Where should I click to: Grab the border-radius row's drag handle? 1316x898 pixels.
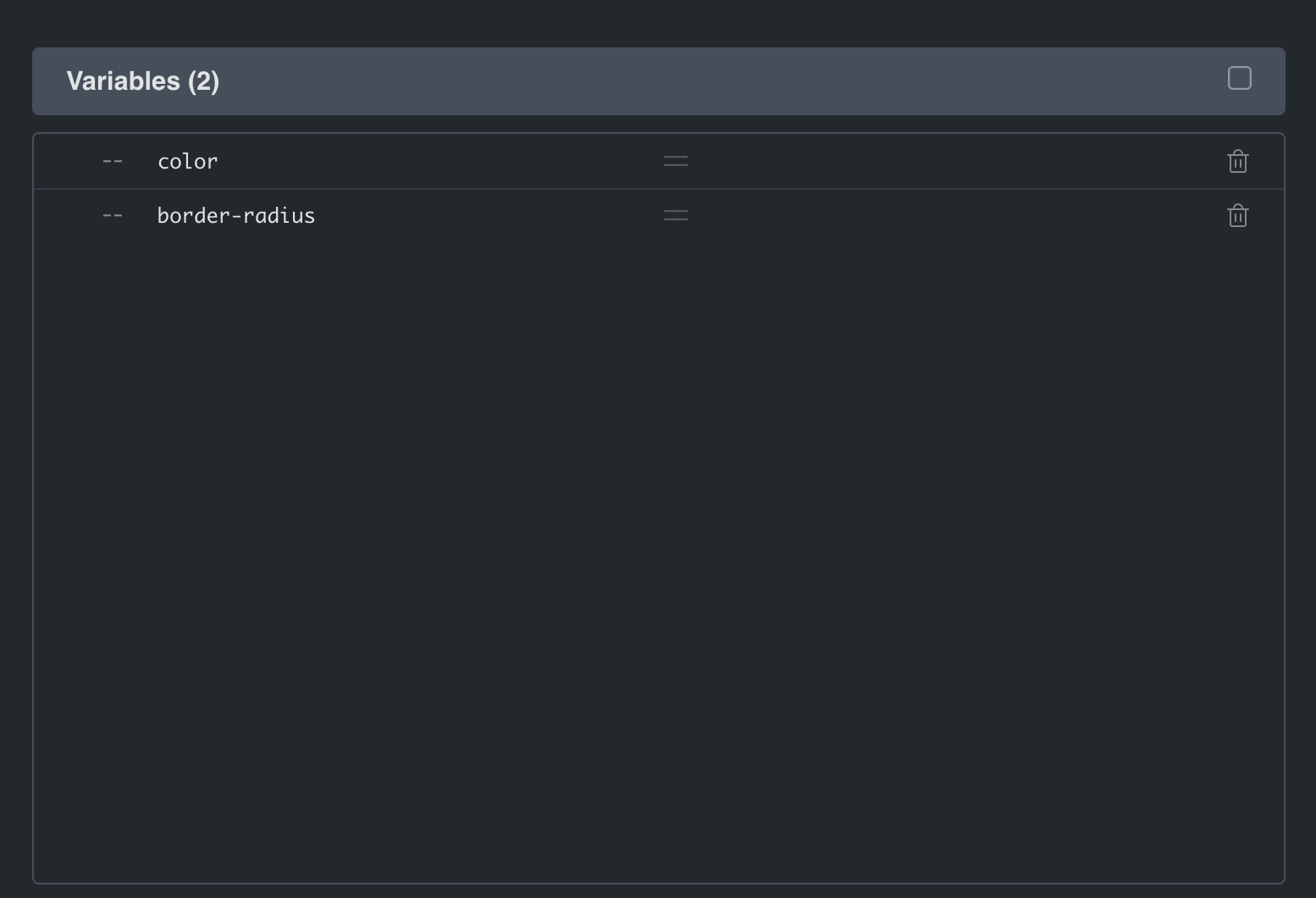676,215
